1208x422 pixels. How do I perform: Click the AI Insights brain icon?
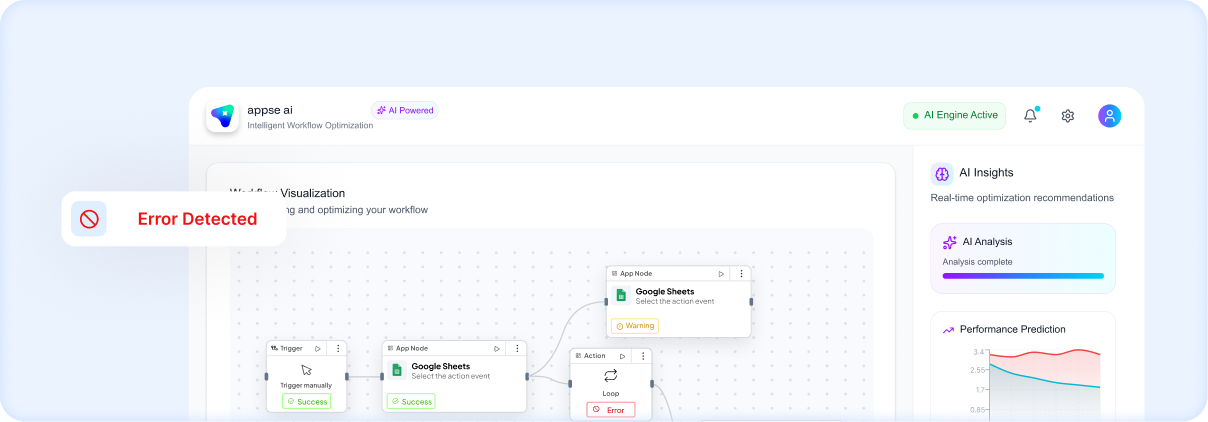point(942,174)
